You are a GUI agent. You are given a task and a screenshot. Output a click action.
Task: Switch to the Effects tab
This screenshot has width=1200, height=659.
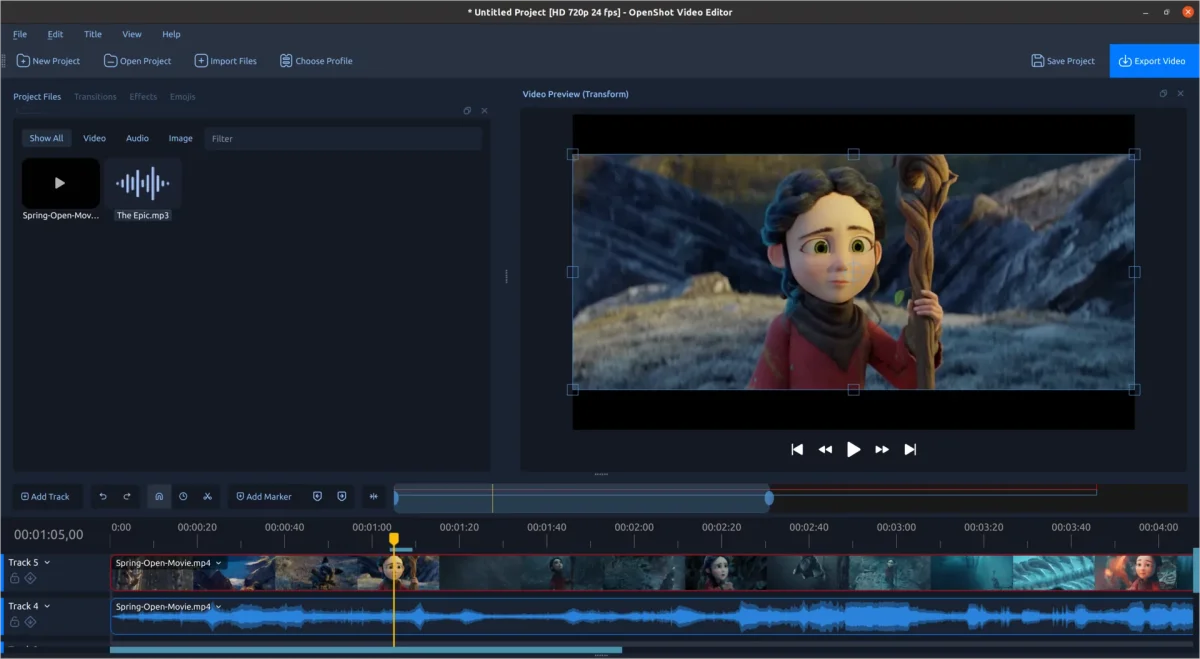point(143,97)
